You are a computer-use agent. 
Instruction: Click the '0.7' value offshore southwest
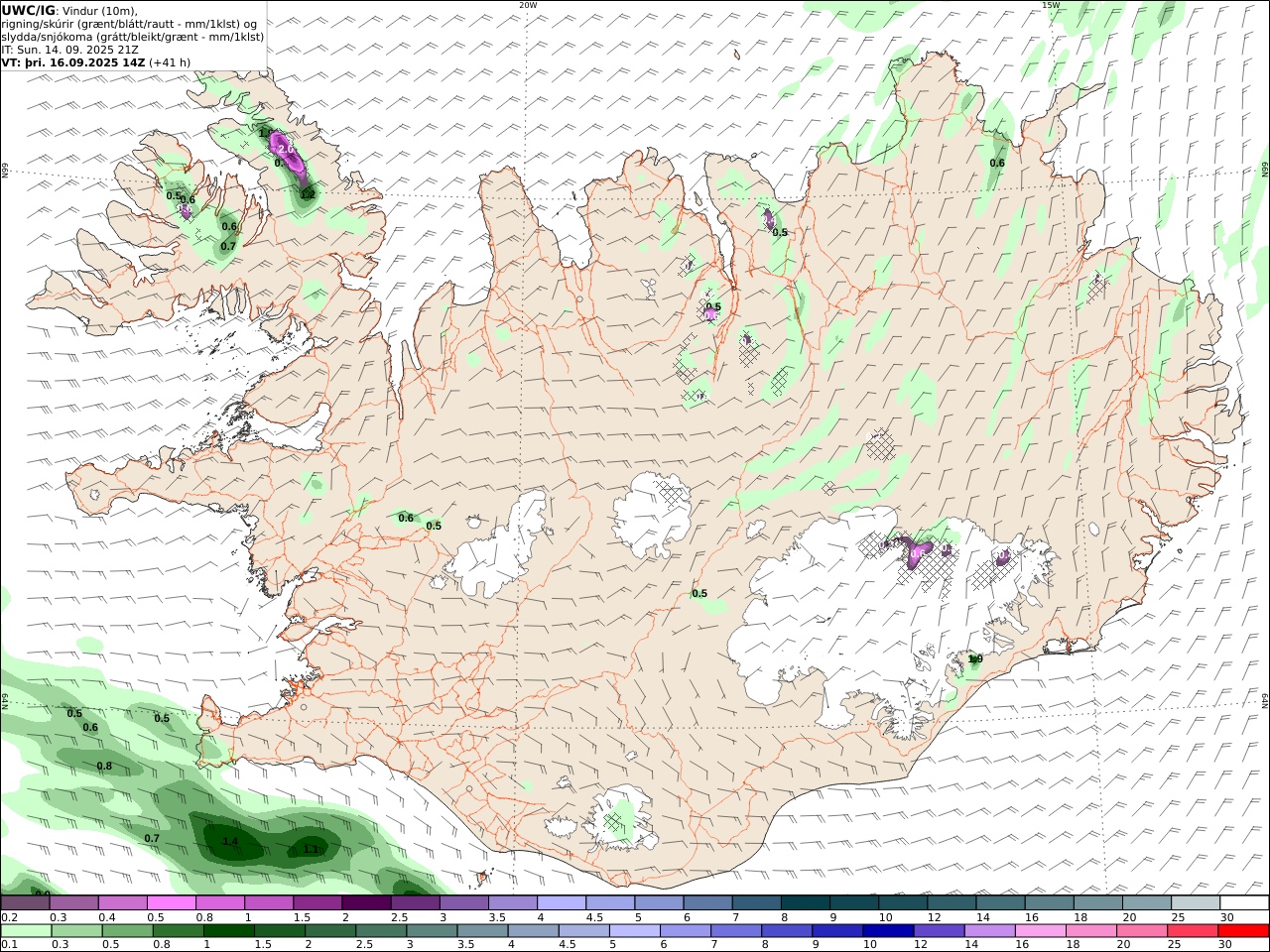(x=152, y=838)
